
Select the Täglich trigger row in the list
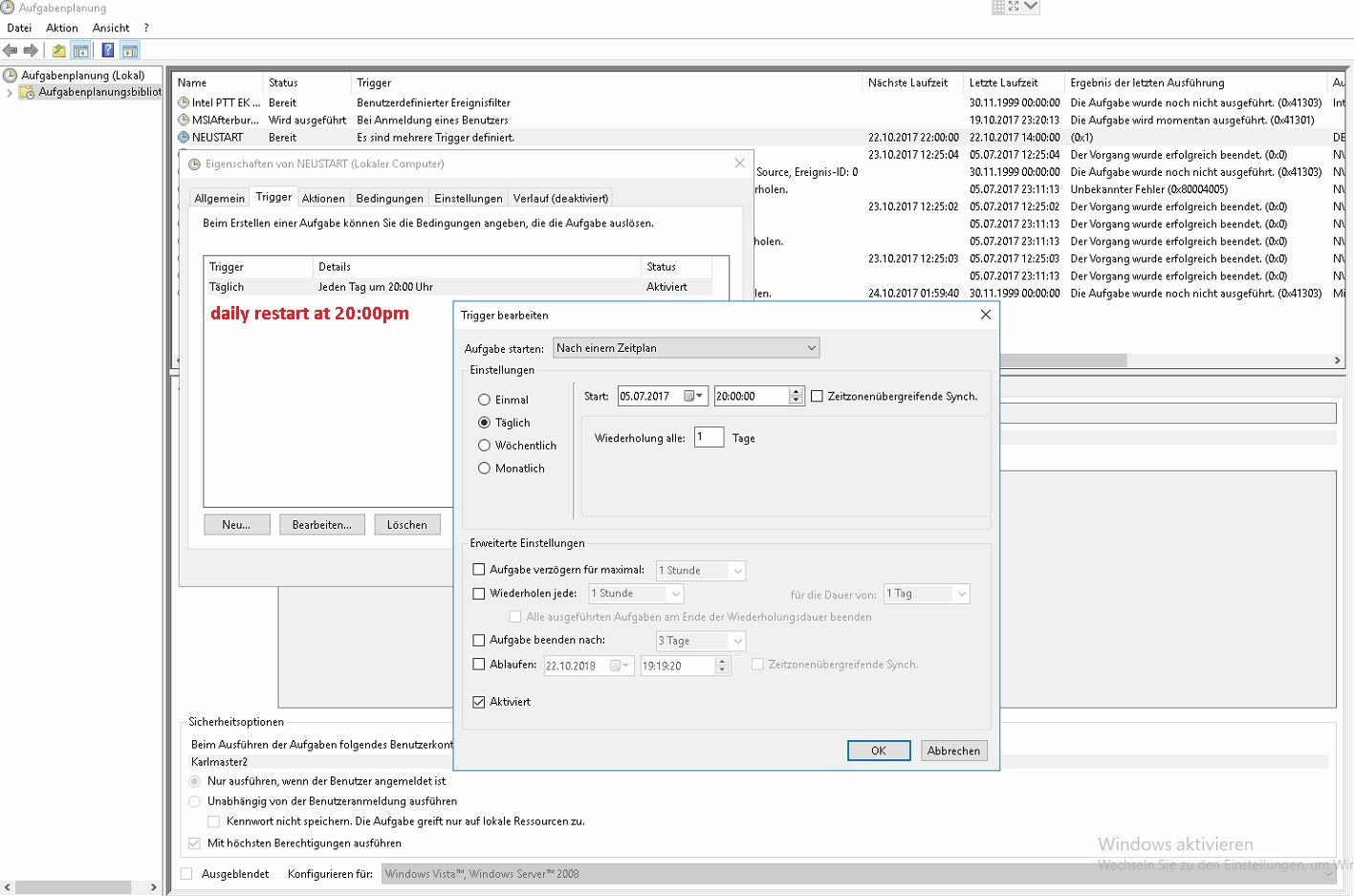459,287
